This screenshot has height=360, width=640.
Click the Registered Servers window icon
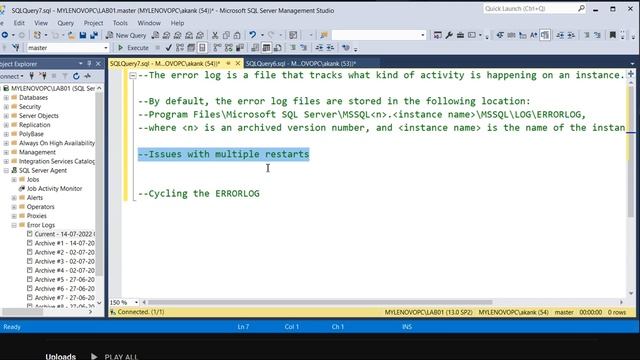437,36
